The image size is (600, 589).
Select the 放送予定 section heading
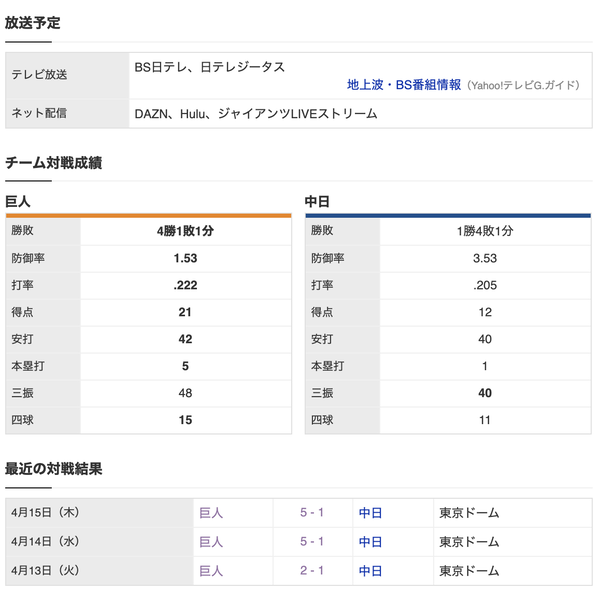click(33, 23)
